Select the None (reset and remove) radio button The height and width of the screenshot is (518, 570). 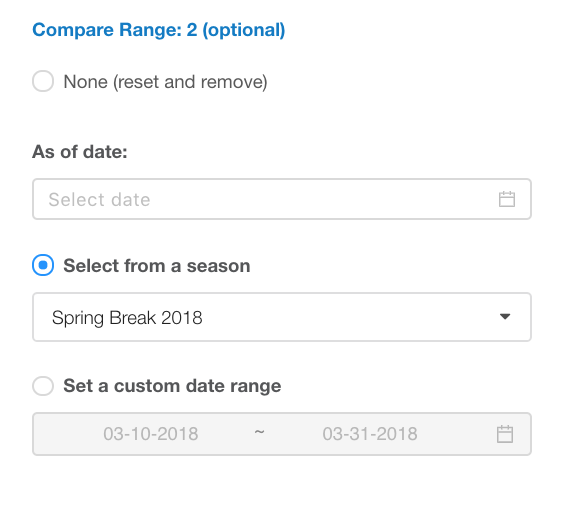coord(43,81)
